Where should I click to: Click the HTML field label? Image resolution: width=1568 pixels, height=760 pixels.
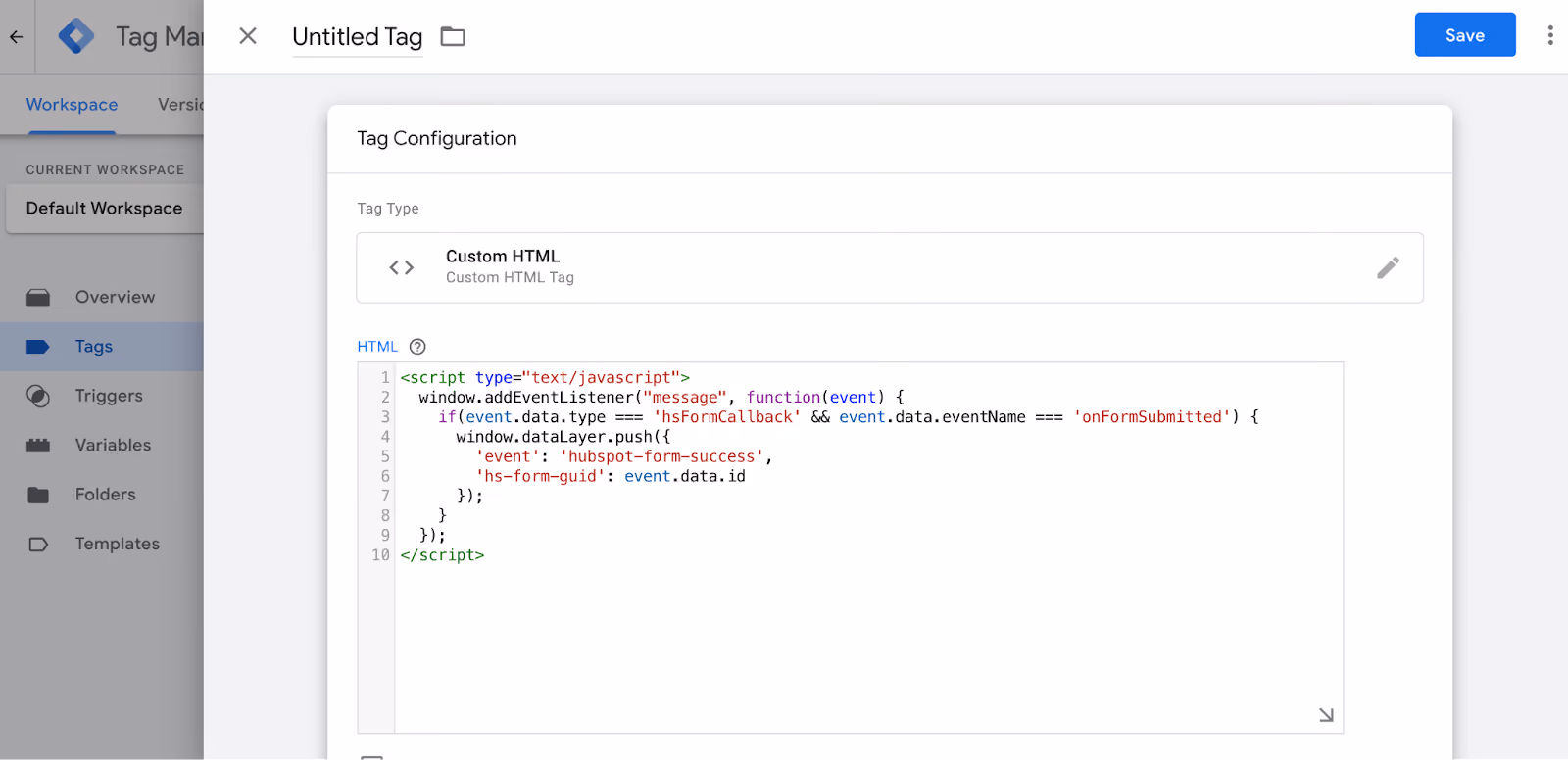[377, 347]
